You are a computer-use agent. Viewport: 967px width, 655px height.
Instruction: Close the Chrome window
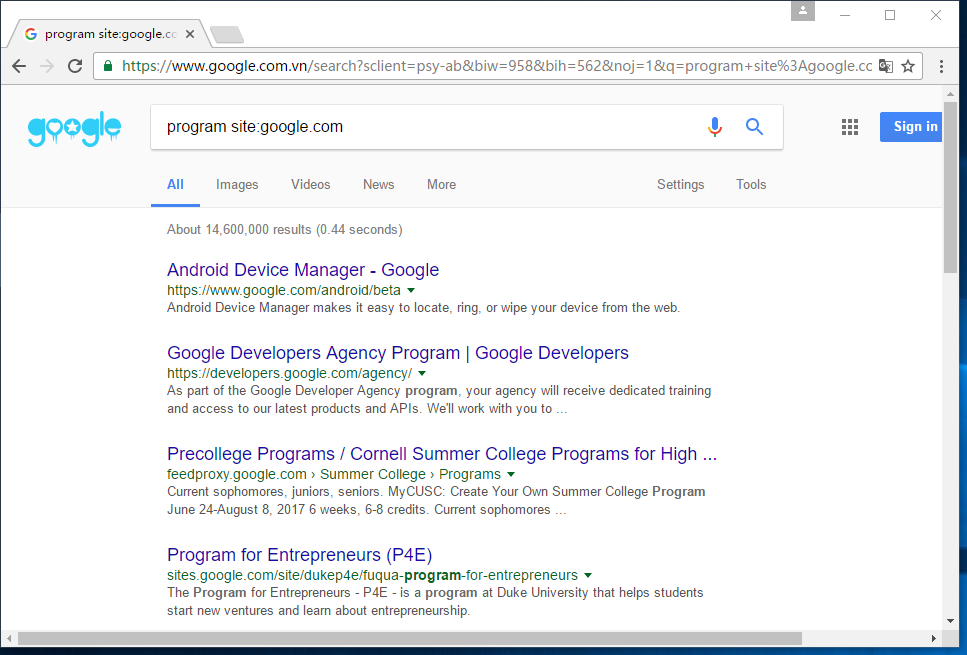click(936, 15)
